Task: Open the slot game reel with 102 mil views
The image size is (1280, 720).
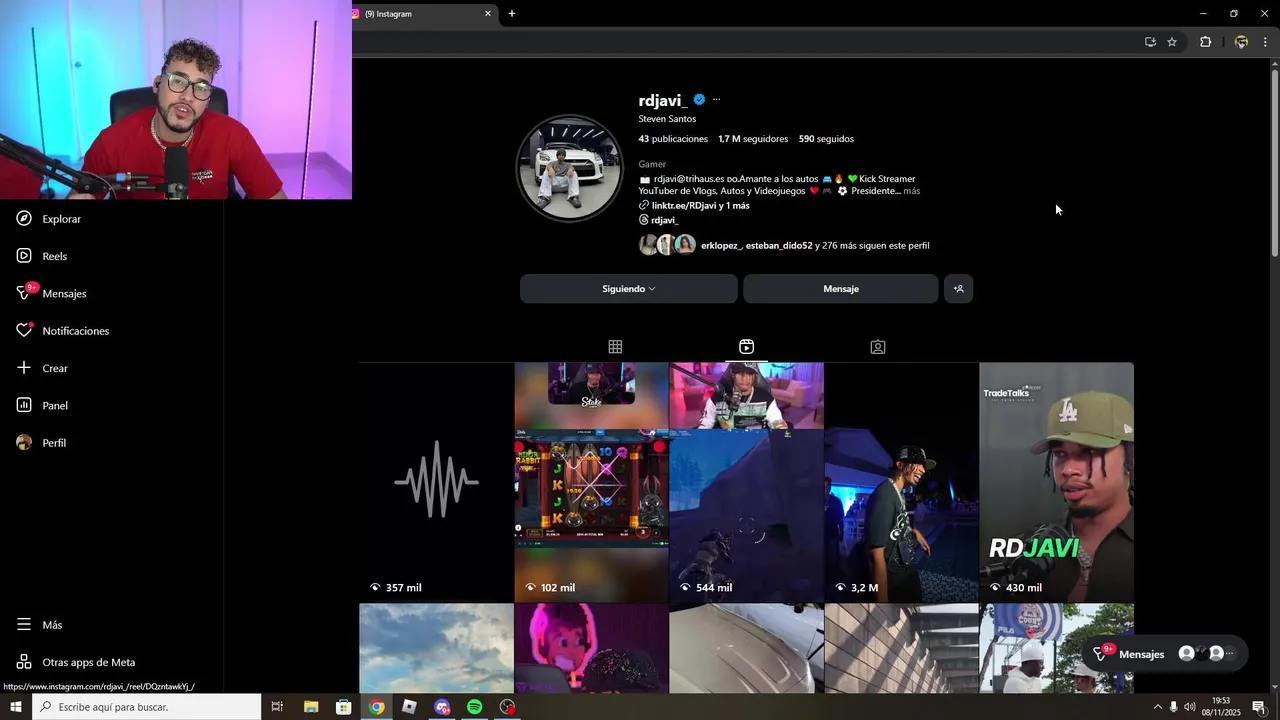Action: pyautogui.click(x=591, y=482)
